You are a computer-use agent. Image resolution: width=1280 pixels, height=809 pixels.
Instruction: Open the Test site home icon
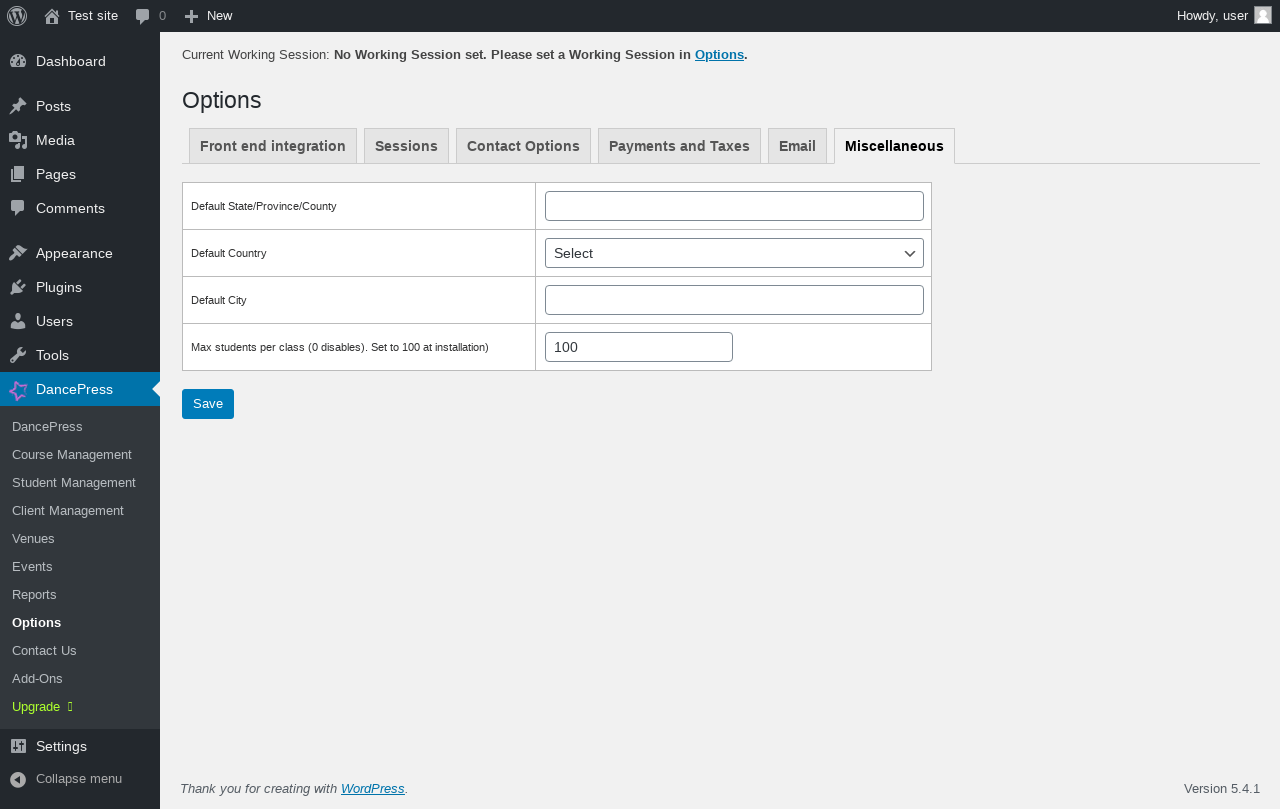(52, 16)
